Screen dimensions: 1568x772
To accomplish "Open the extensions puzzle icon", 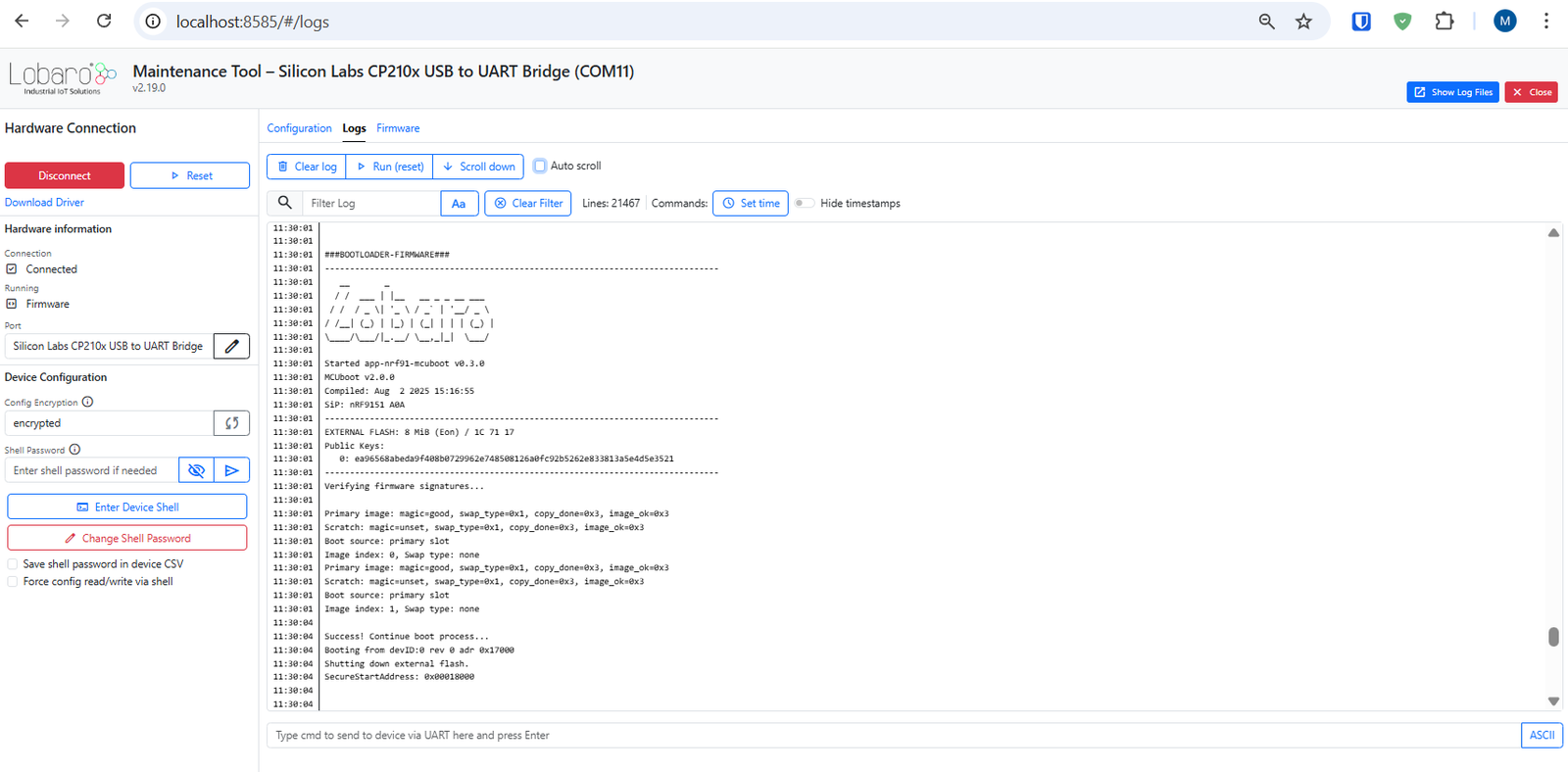I will [1444, 22].
